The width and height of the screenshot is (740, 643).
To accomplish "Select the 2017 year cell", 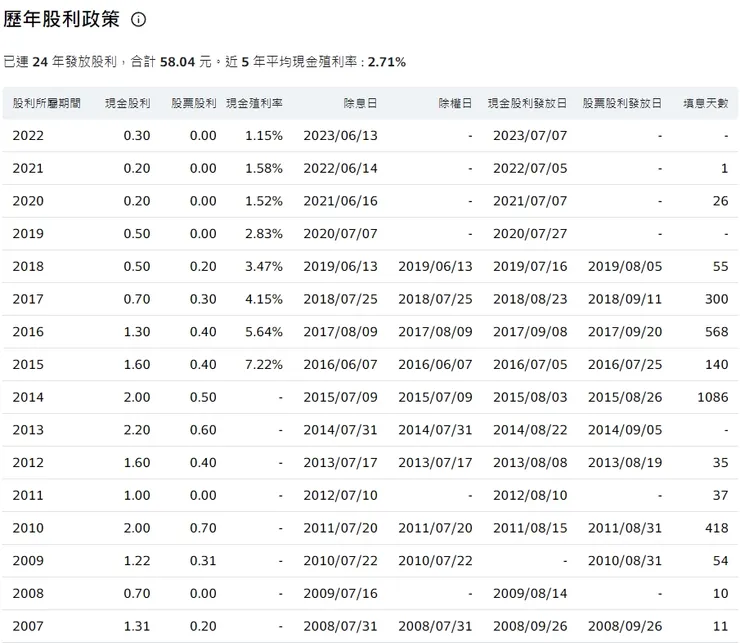I will click(28, 299).
